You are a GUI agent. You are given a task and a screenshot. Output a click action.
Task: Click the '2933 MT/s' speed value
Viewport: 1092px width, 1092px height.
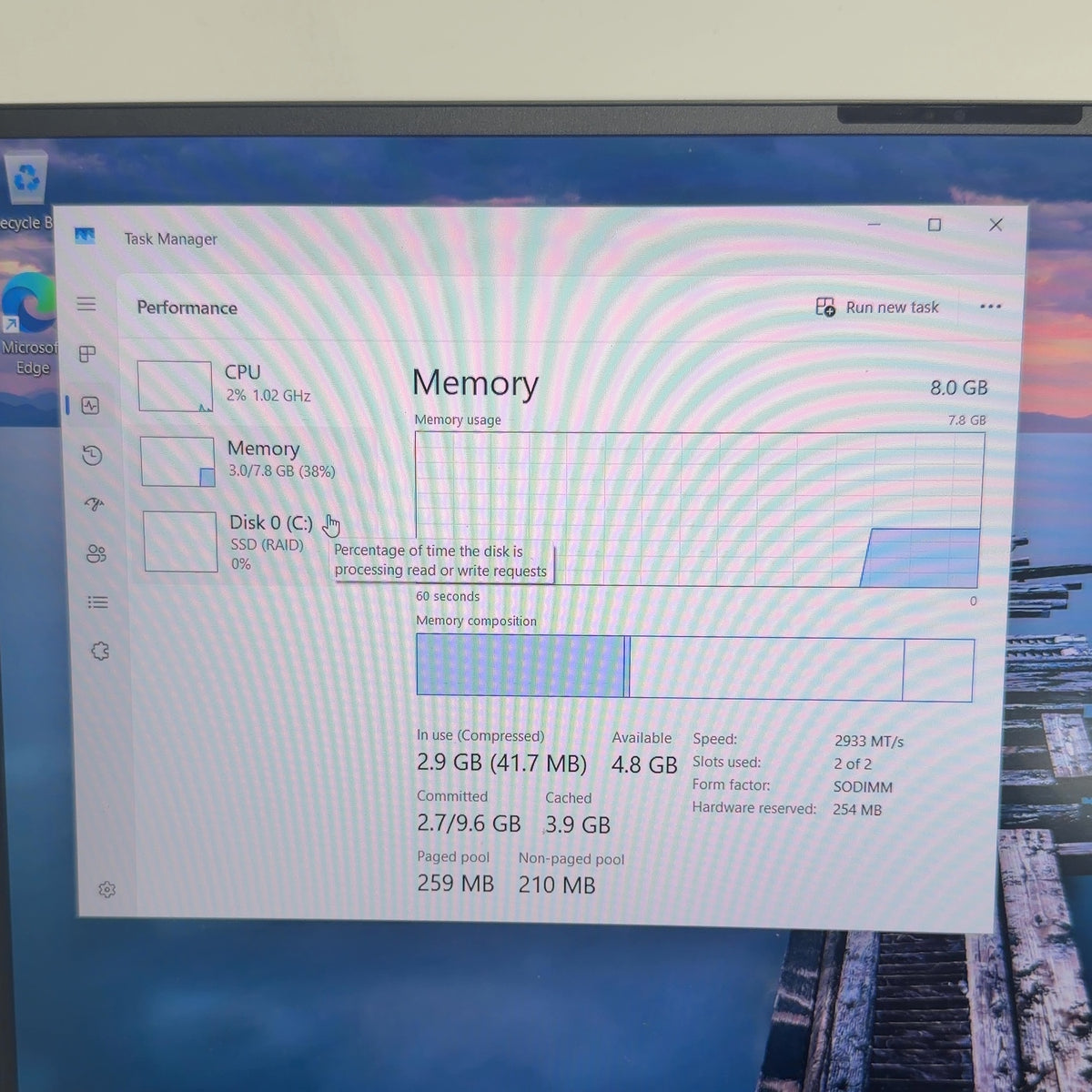click(869, 742)
